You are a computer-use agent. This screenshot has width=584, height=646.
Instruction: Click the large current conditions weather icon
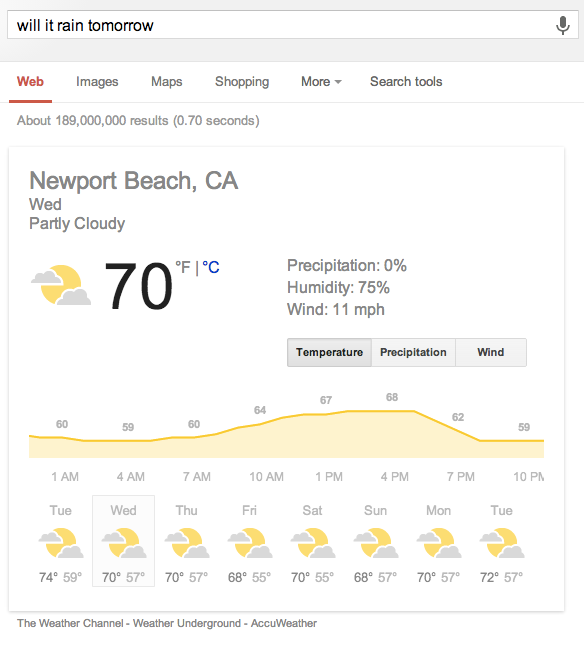[x=61, y=285]
